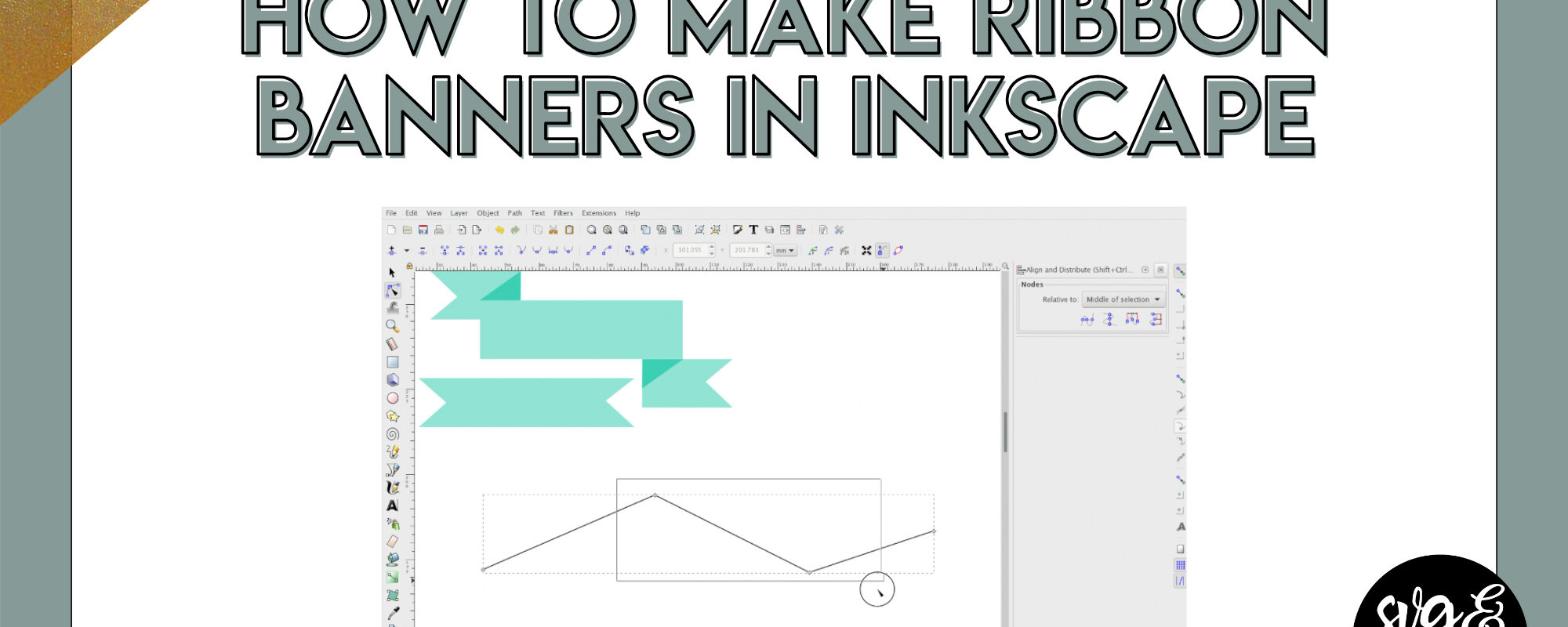The width and height of the screenshot is (1568, 627).
Task: Select the Node edit tool
Action: 393,291
